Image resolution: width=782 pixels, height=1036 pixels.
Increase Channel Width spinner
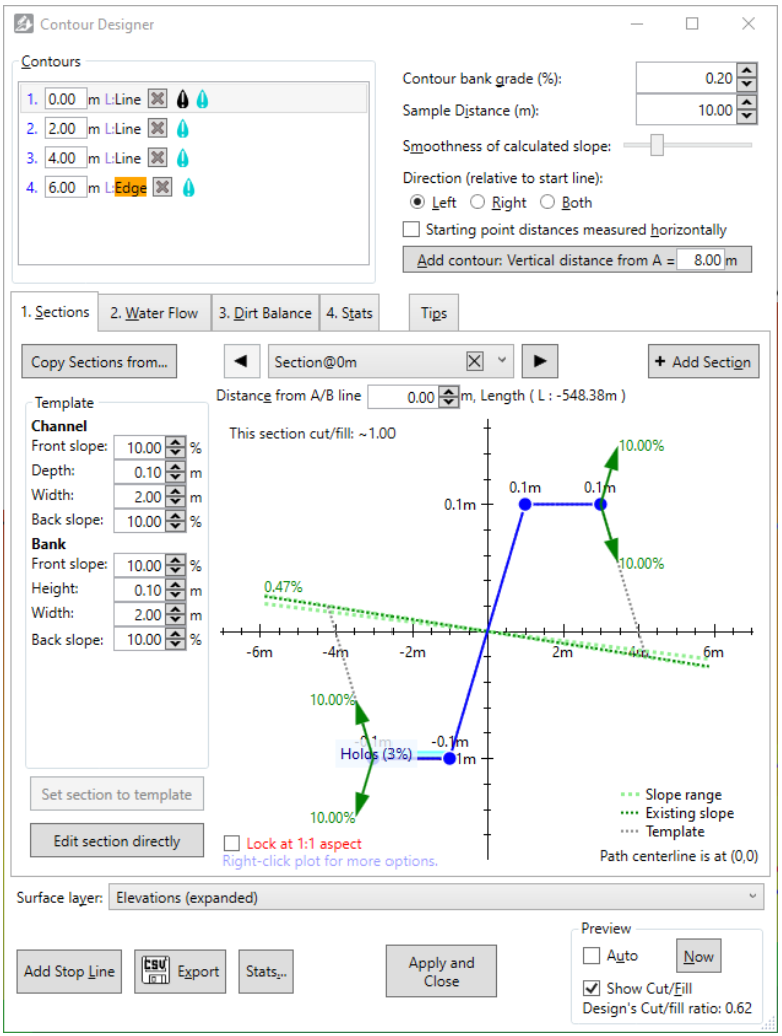pyautogui.click(x=175, y=492)
